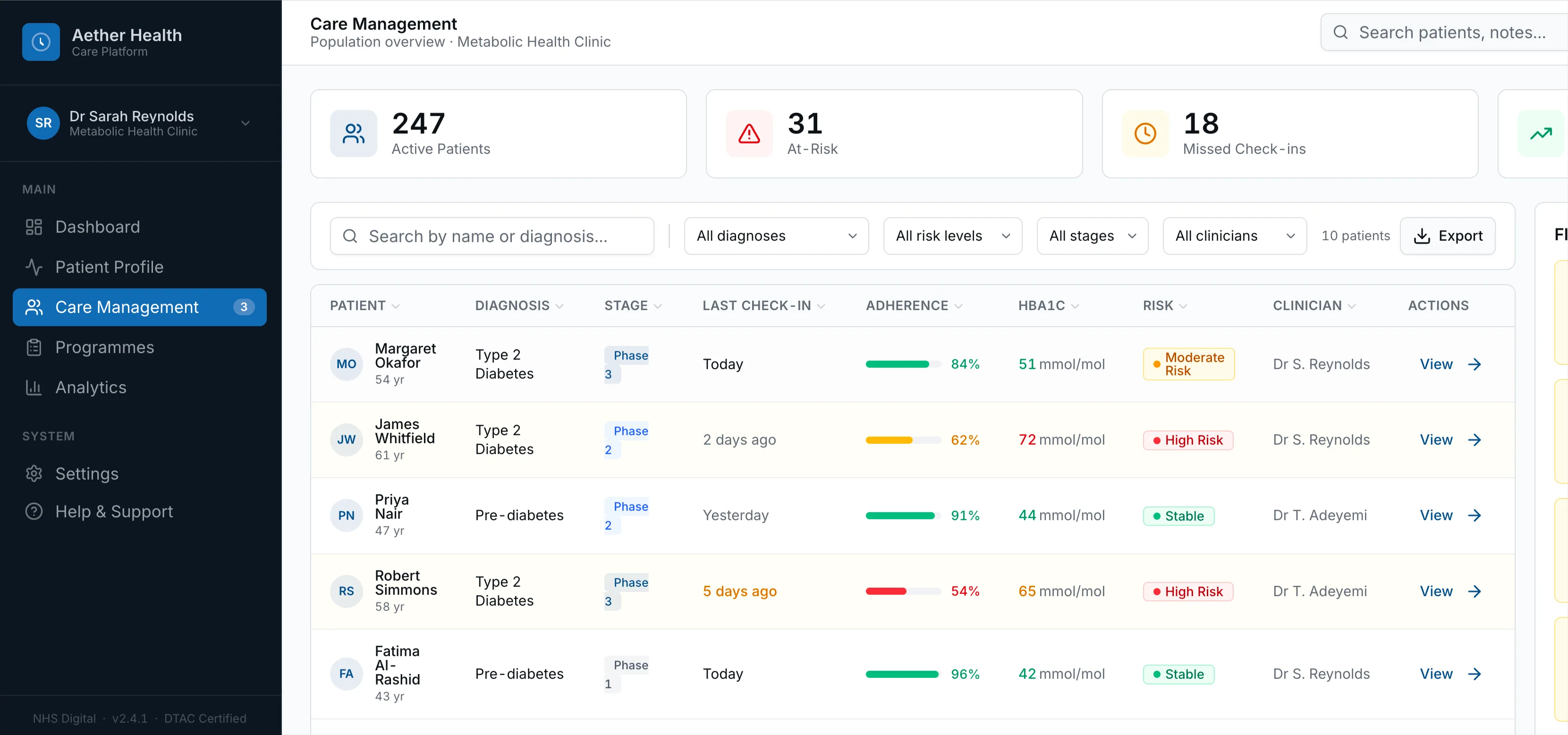
Task: Open the Analytics panel
Action: [90, 388]
